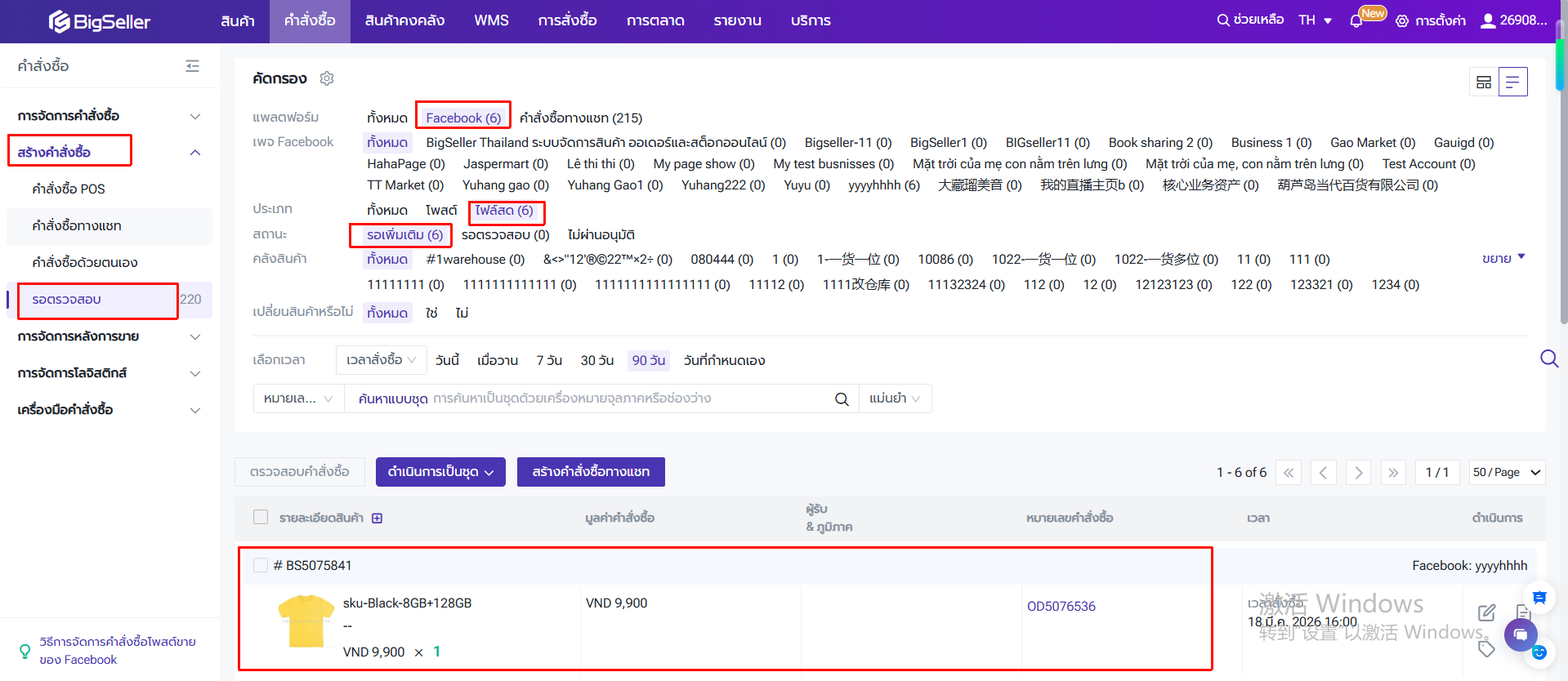Image resolution: width=1568 pixels, height=681 pixels.
Task: Open the 50 / Page size dropdown
Action: click(1506, 473)
